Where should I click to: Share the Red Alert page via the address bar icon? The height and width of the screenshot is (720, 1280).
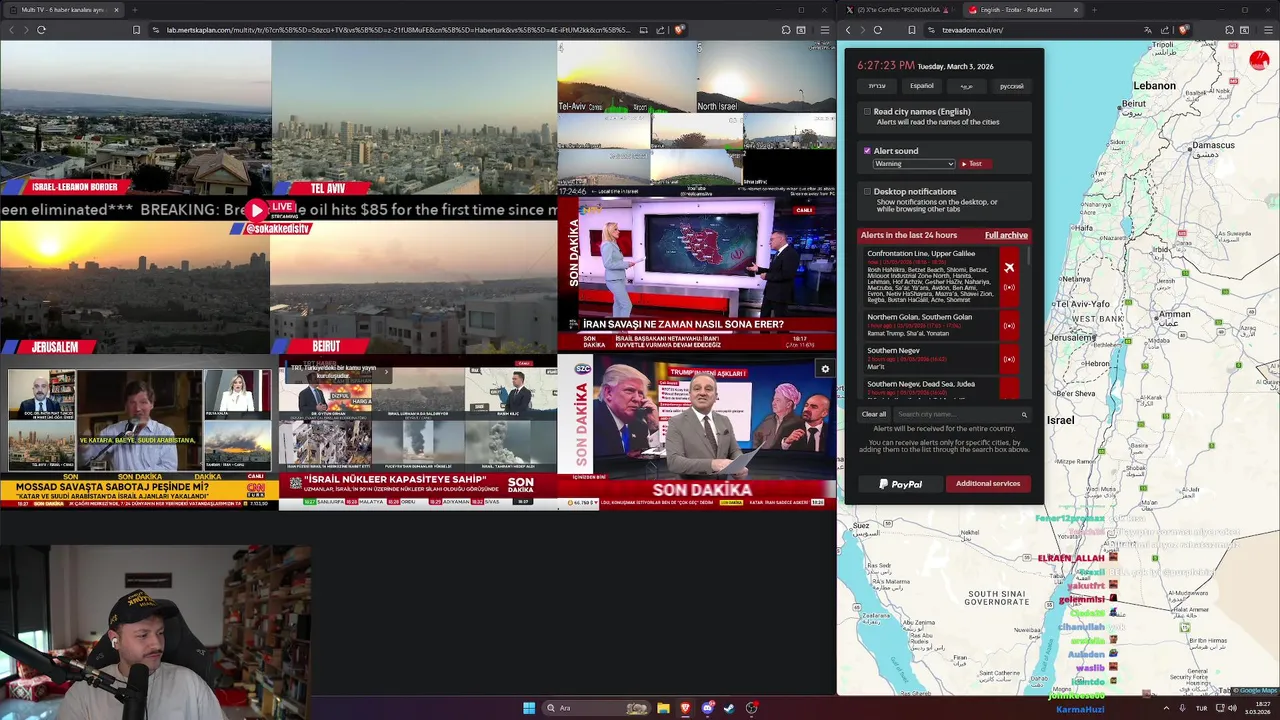tap(1165, 30)
